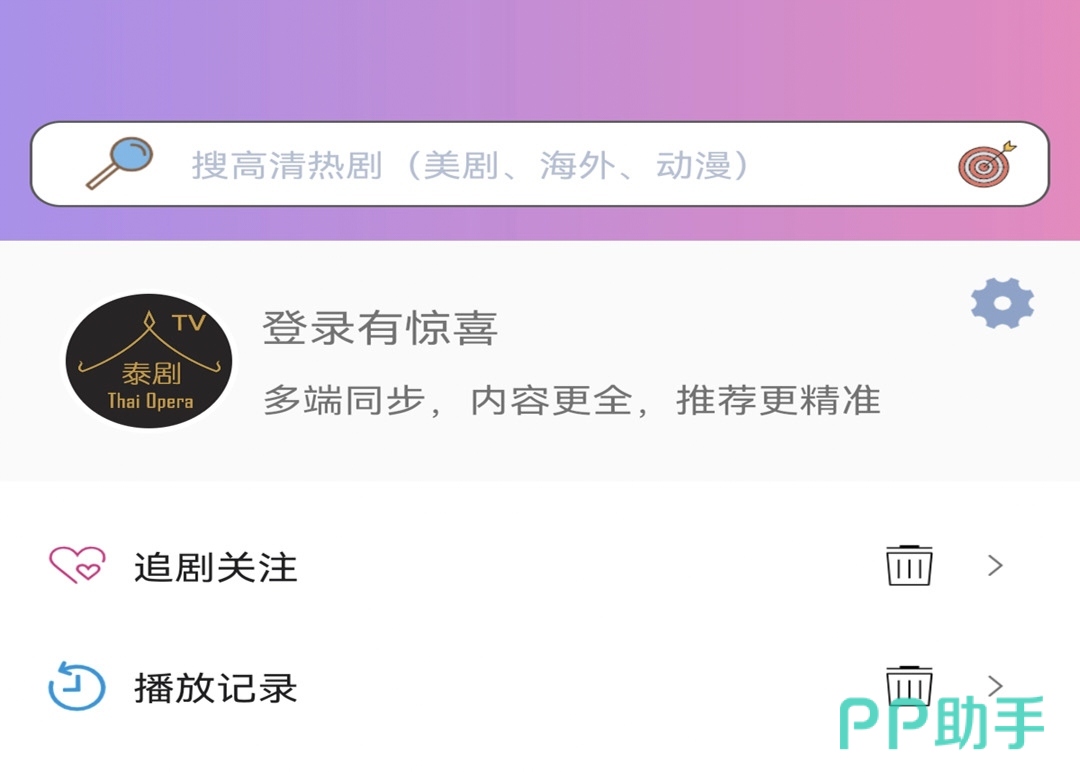The image size is (1080, 772).
Task: Click the pink hearts icon
Action: 77,565
